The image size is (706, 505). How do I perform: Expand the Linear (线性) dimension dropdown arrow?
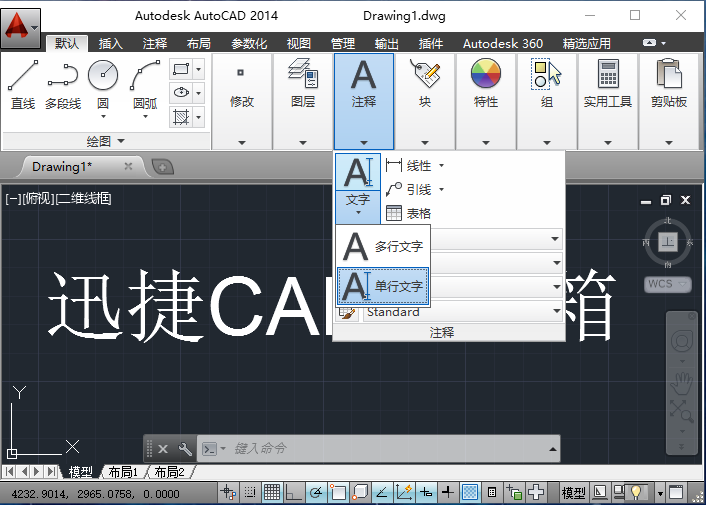(x=441, y=166)
